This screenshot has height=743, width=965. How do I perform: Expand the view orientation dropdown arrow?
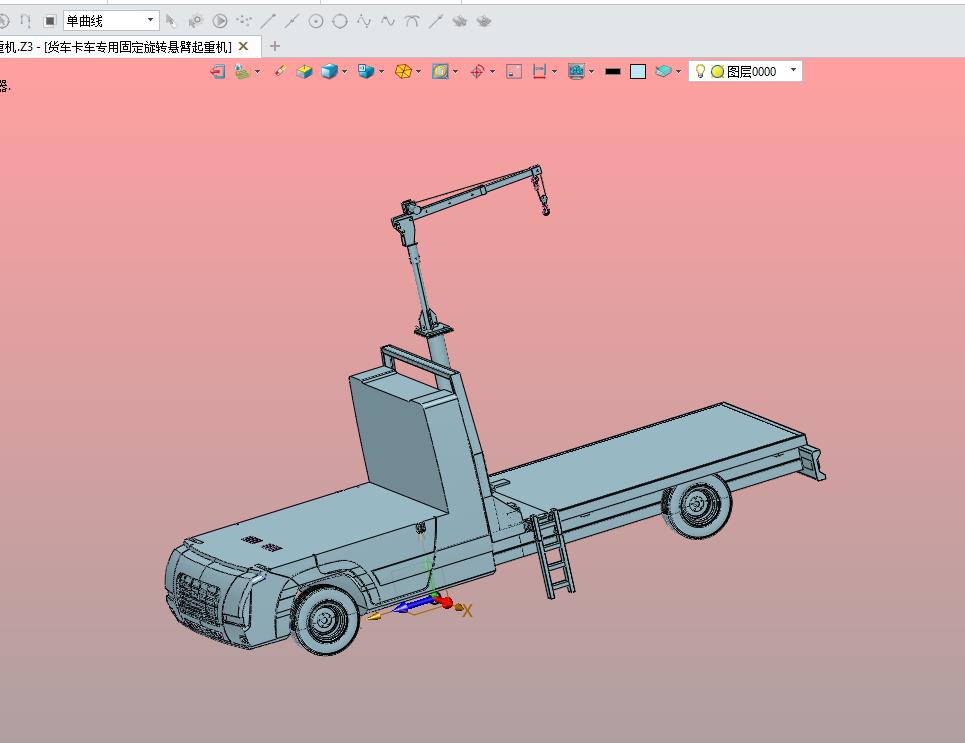(x=382, y=71)
